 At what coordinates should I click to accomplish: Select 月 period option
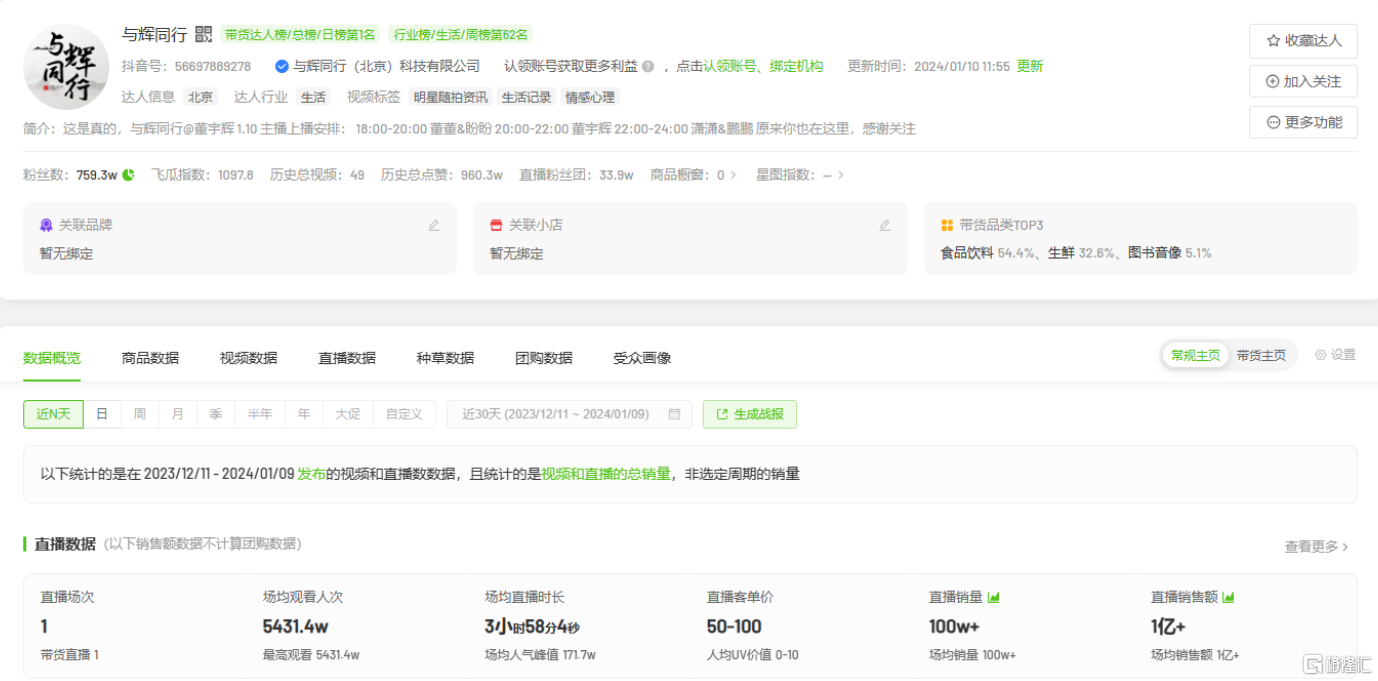[x=178, y=414]
